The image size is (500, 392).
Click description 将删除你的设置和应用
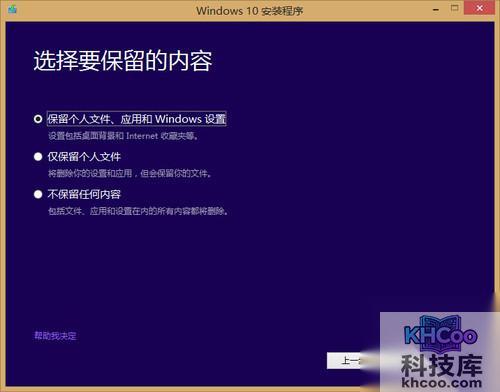point(130,174)
